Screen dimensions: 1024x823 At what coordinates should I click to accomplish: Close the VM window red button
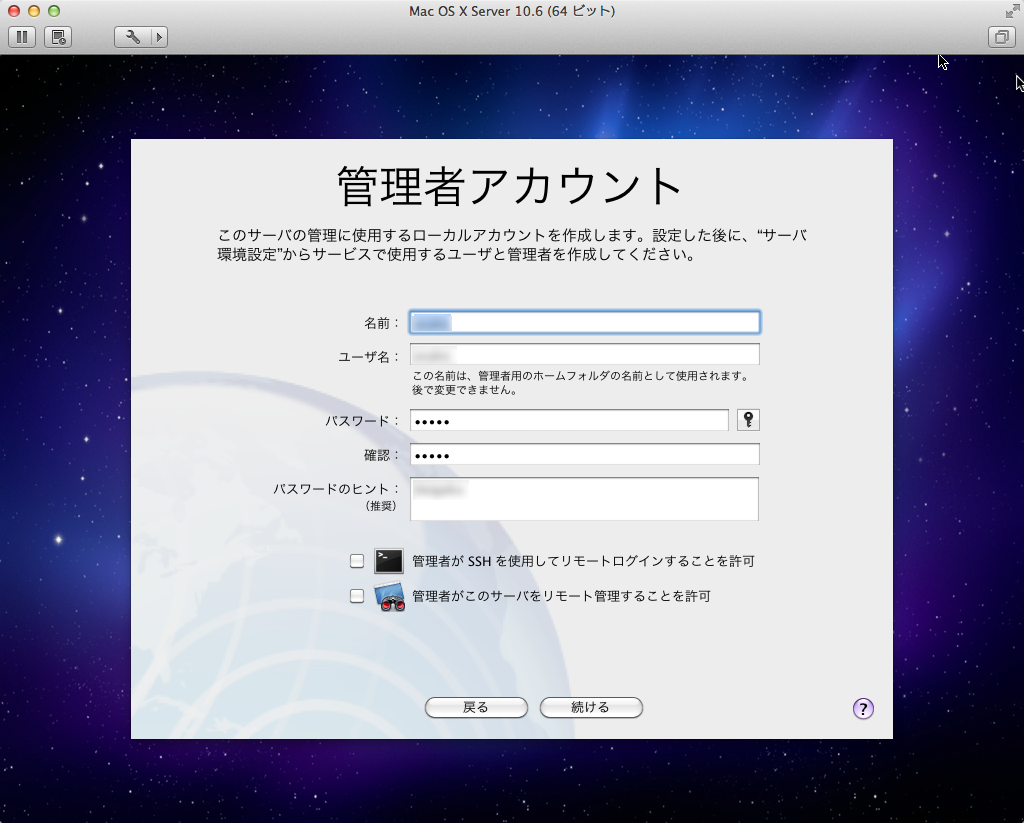[14, 11]
